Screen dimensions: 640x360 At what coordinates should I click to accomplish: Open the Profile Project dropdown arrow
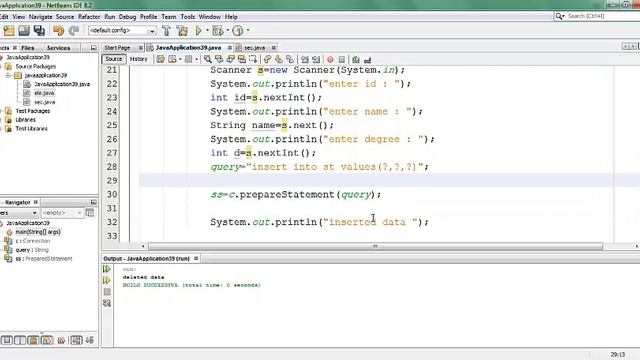(x=248, y=31)
